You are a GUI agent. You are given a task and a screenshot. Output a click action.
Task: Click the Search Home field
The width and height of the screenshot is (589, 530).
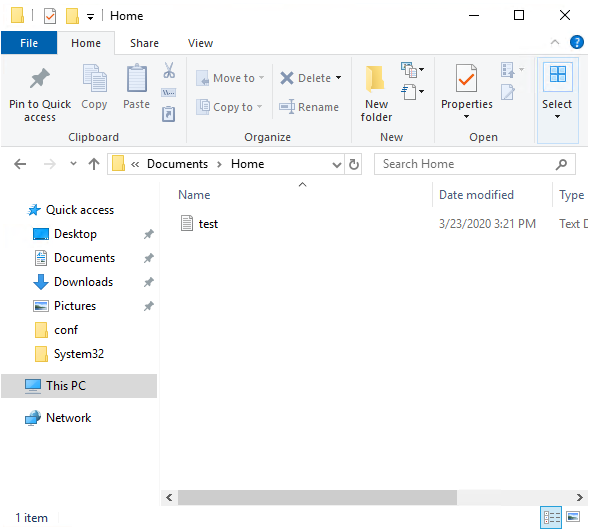point(467,164)
